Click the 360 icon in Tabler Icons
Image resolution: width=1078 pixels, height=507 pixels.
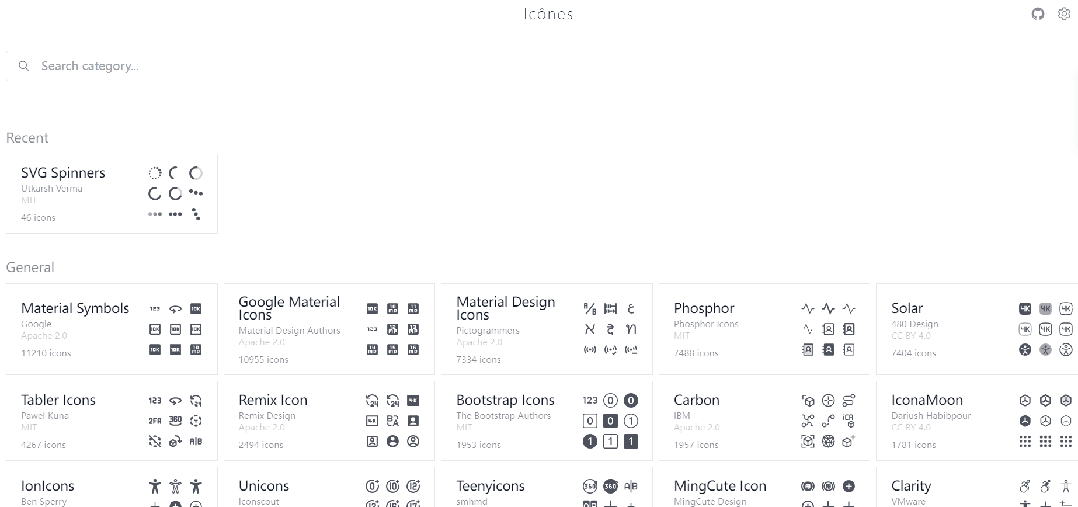[175, 420]
